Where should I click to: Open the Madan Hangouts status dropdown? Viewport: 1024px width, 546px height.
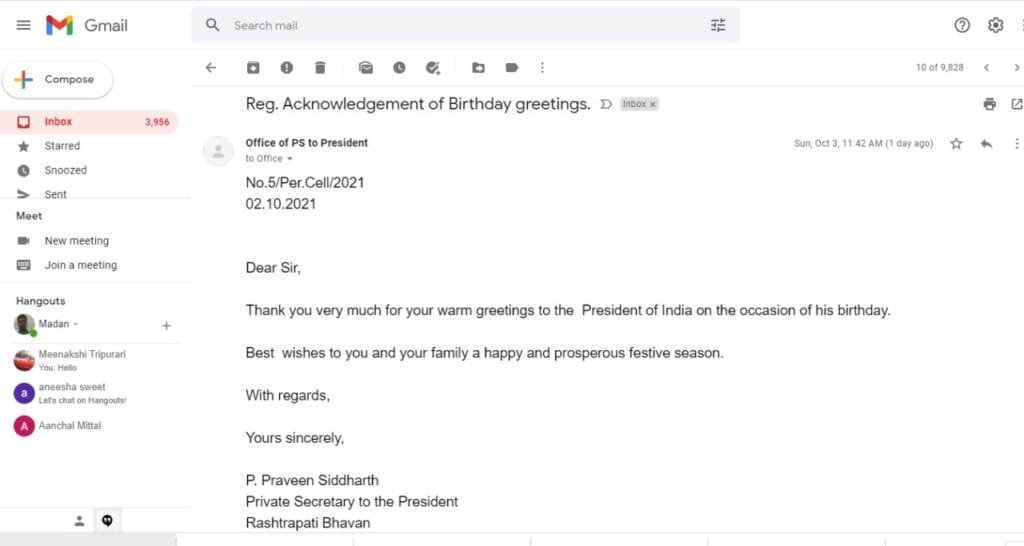(x=76, y=324)
